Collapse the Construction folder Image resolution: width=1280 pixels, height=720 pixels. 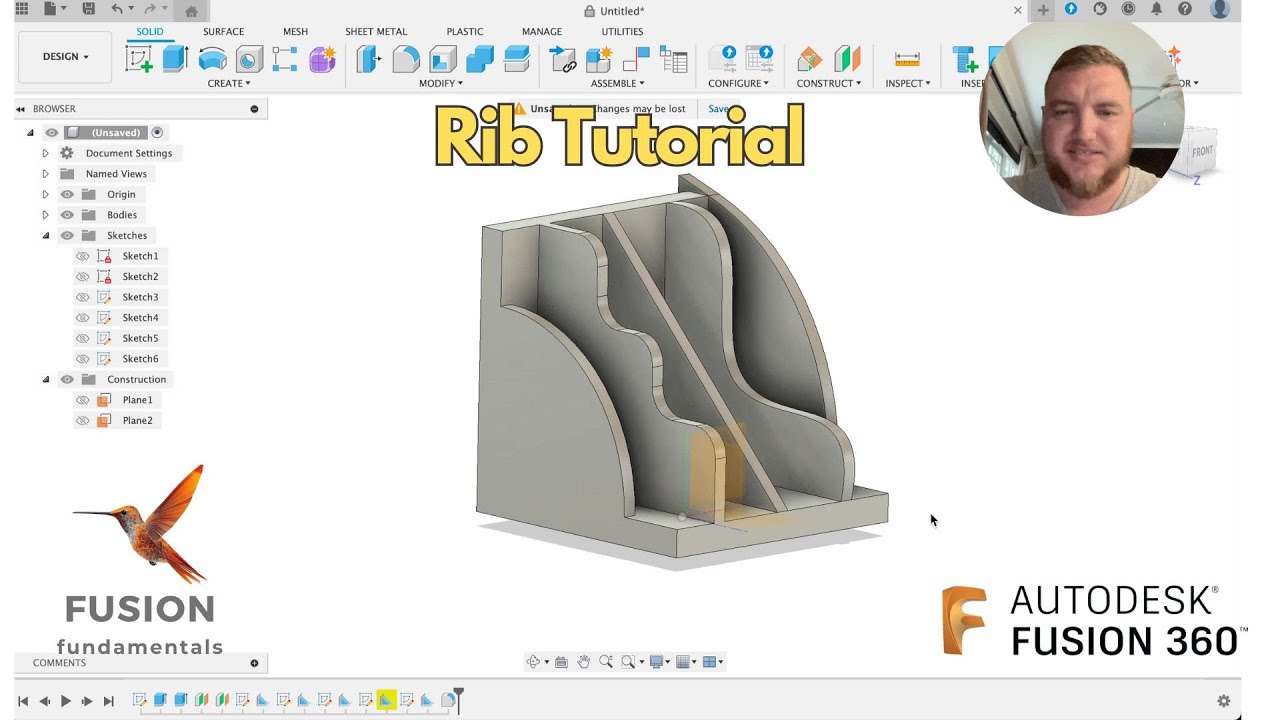point(45,380)
